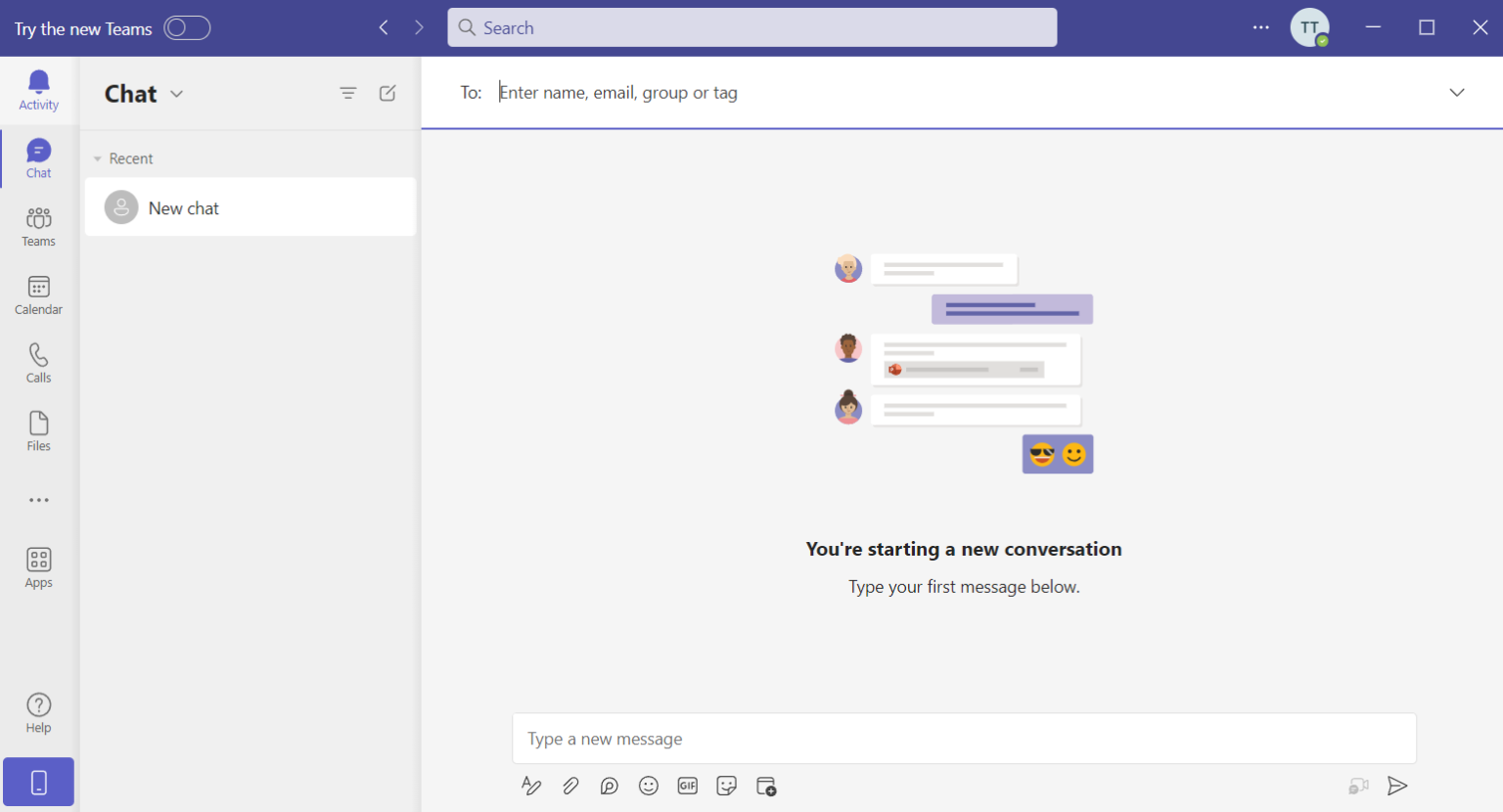
Task: Navigate back with the left arrow
Action: click(x=384, y=27)
